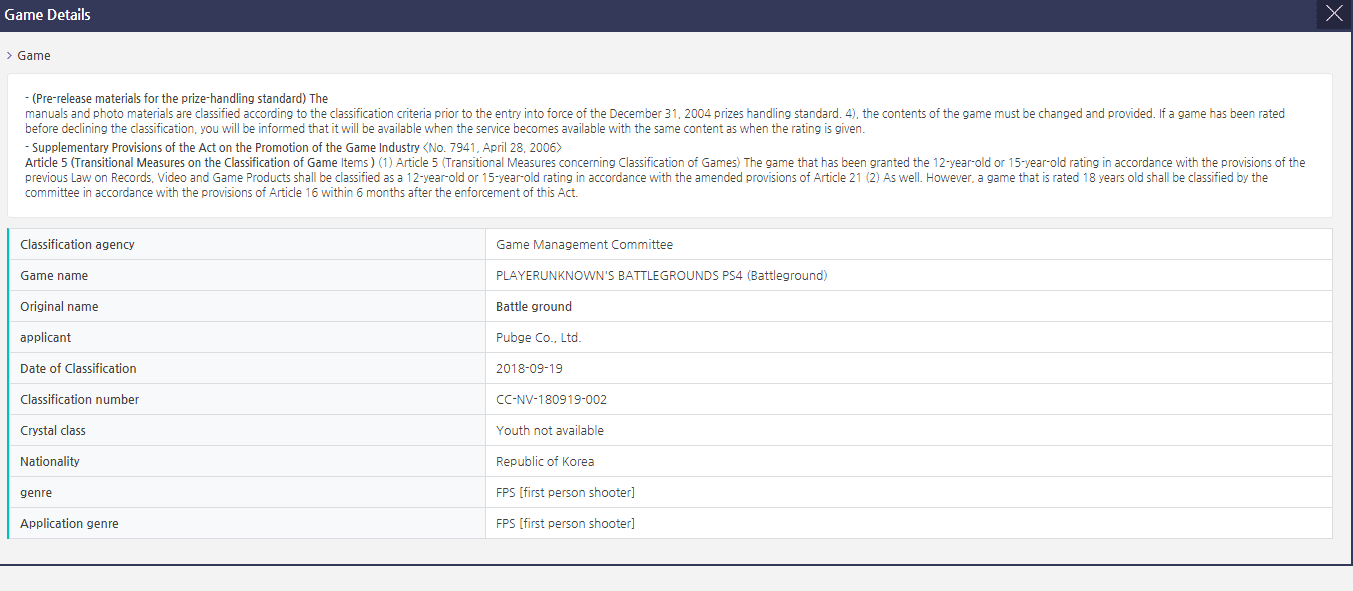The width and height of the screenshot is (1353, 591).
Task: Select the 2018-09-19 date value
Action: 529,369
